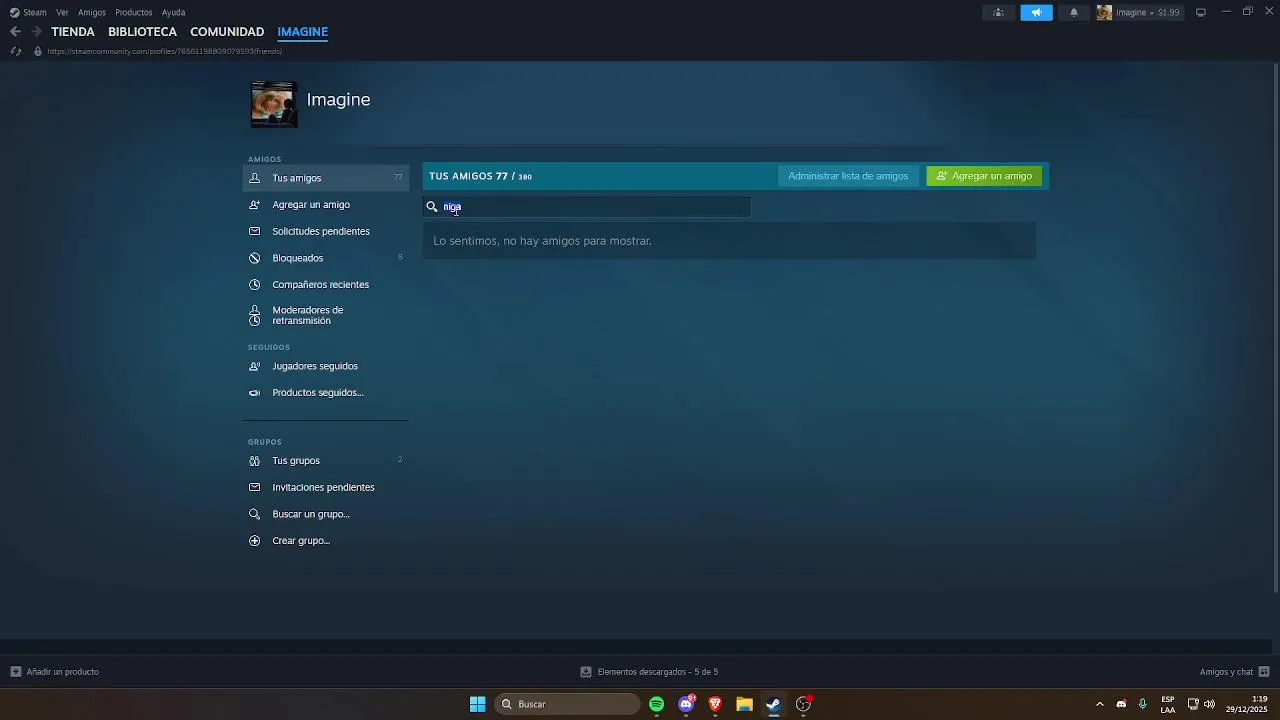
Task: Click the blue megaphone announcements button
Action: [x=1036, y=12]
